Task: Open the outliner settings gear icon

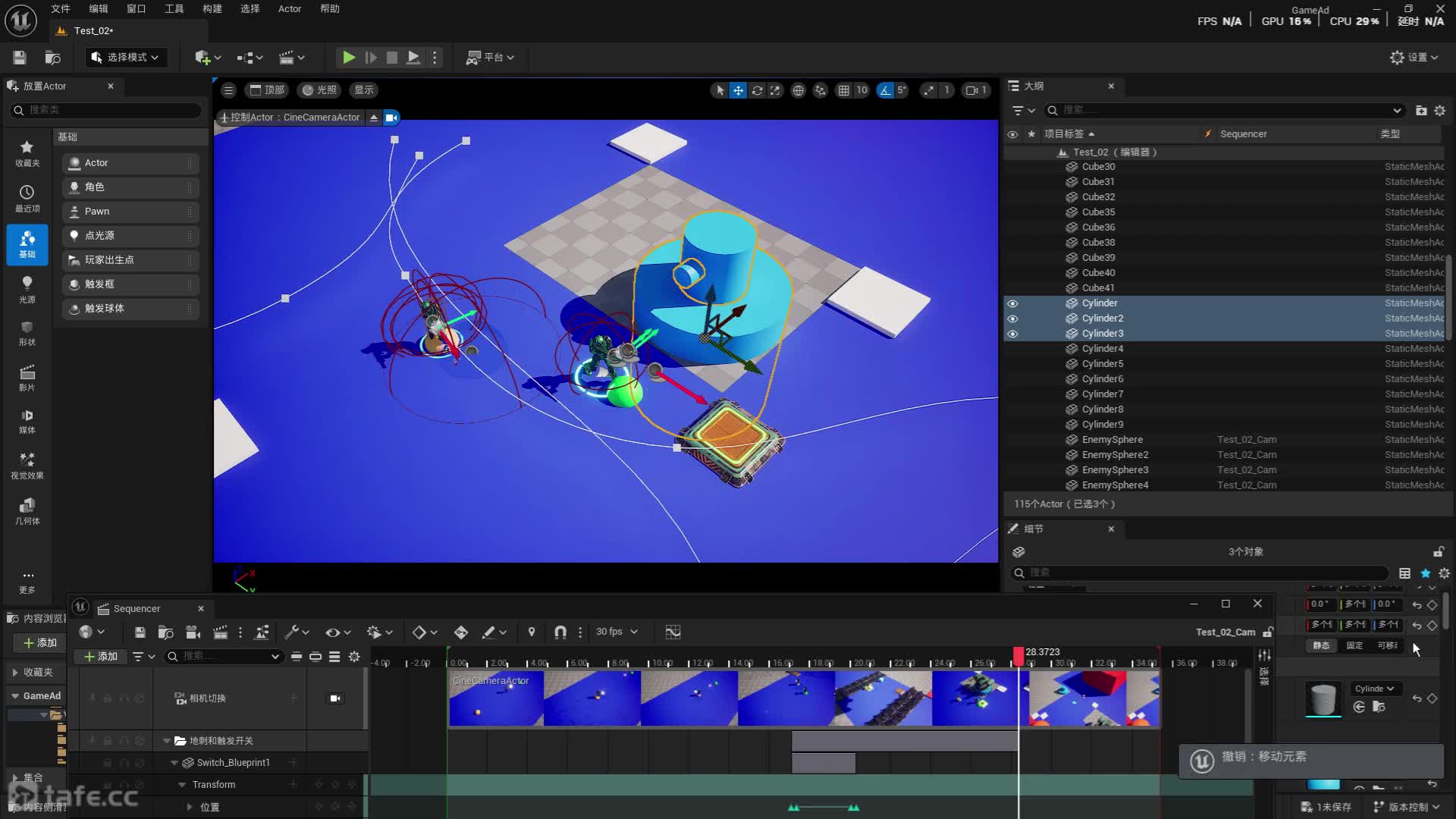Action: click(x=1440, y=111)
